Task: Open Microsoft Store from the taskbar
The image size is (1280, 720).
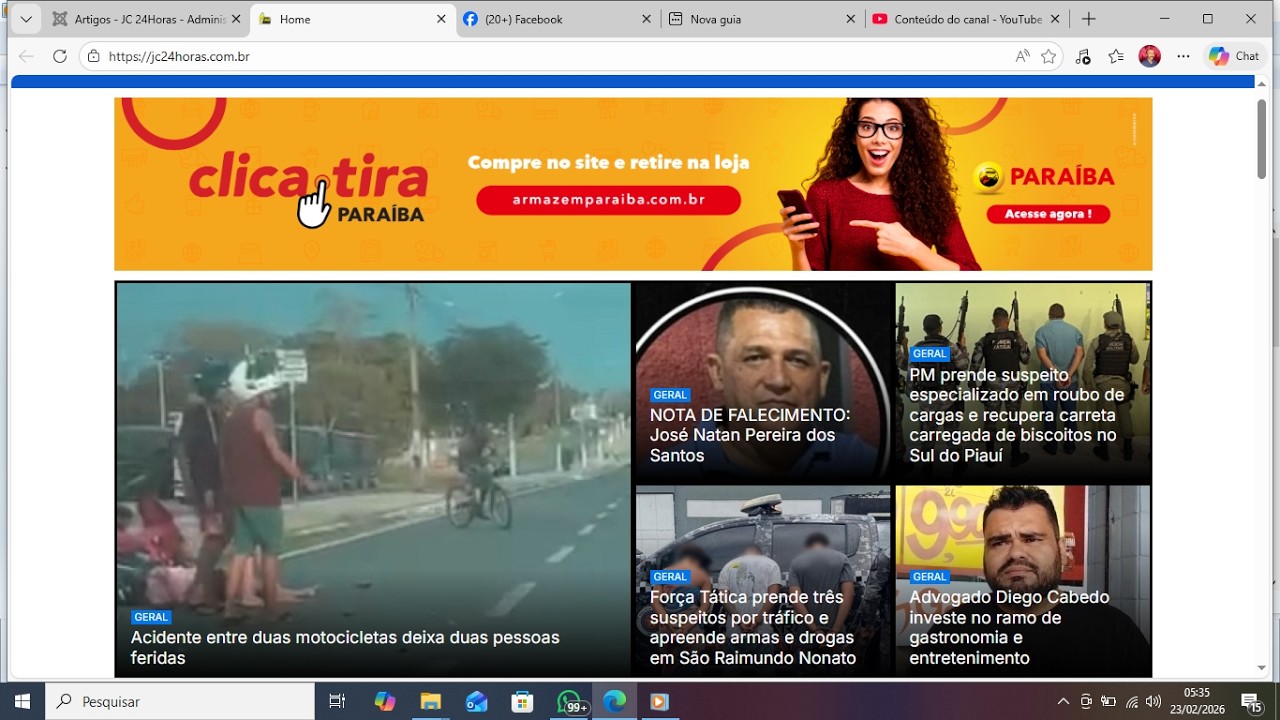Action: pyautogui.click(x=522, y=701)
